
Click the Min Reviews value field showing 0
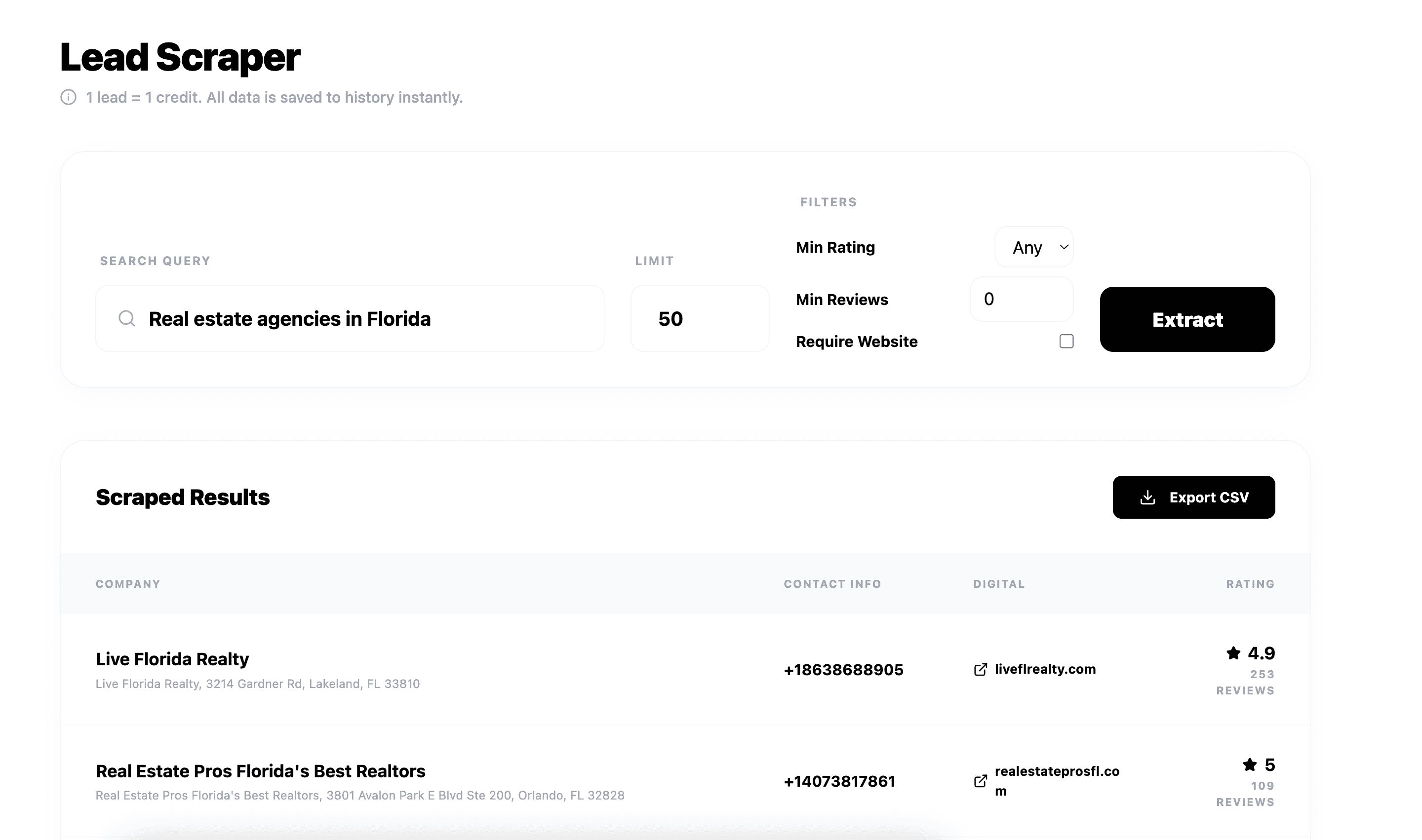pyautogui.click(x=1021, y=299)
